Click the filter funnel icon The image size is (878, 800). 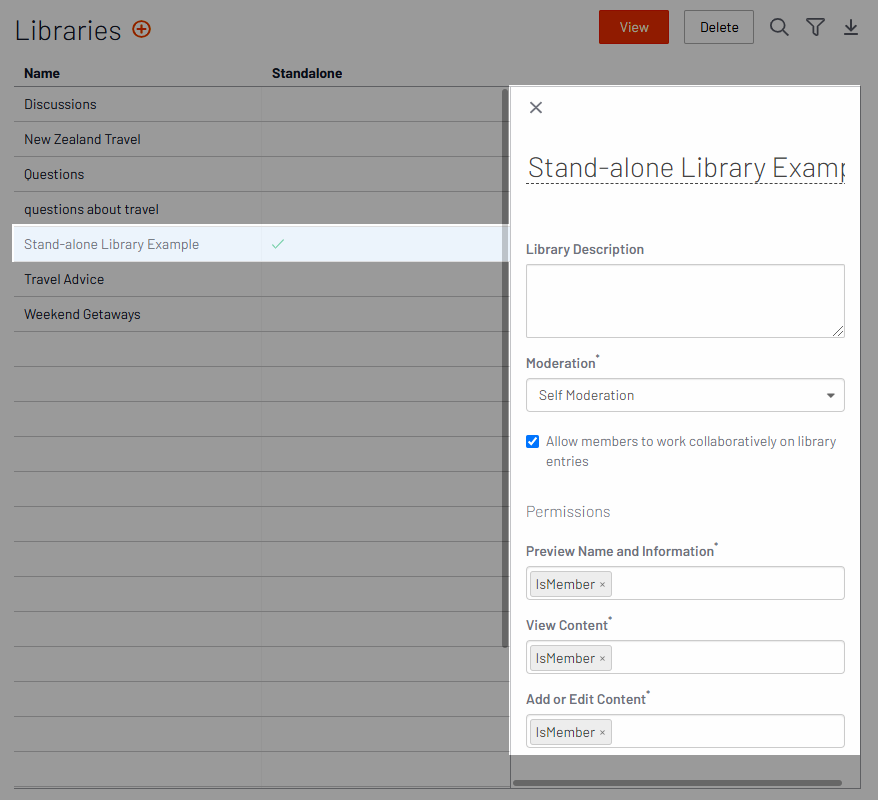coord(815,28)
